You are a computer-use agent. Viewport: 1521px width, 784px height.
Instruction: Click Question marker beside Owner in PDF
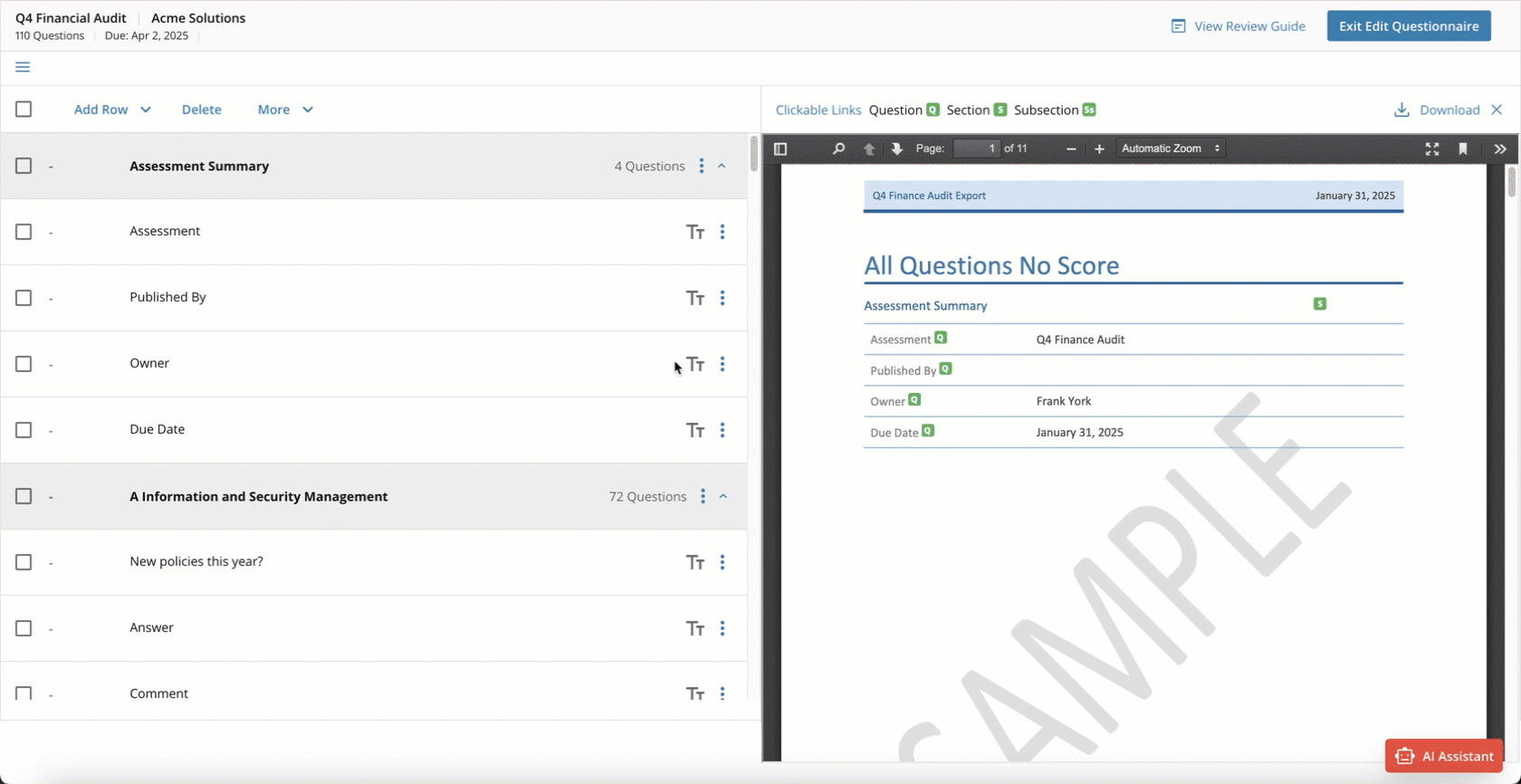click(914, 399)
